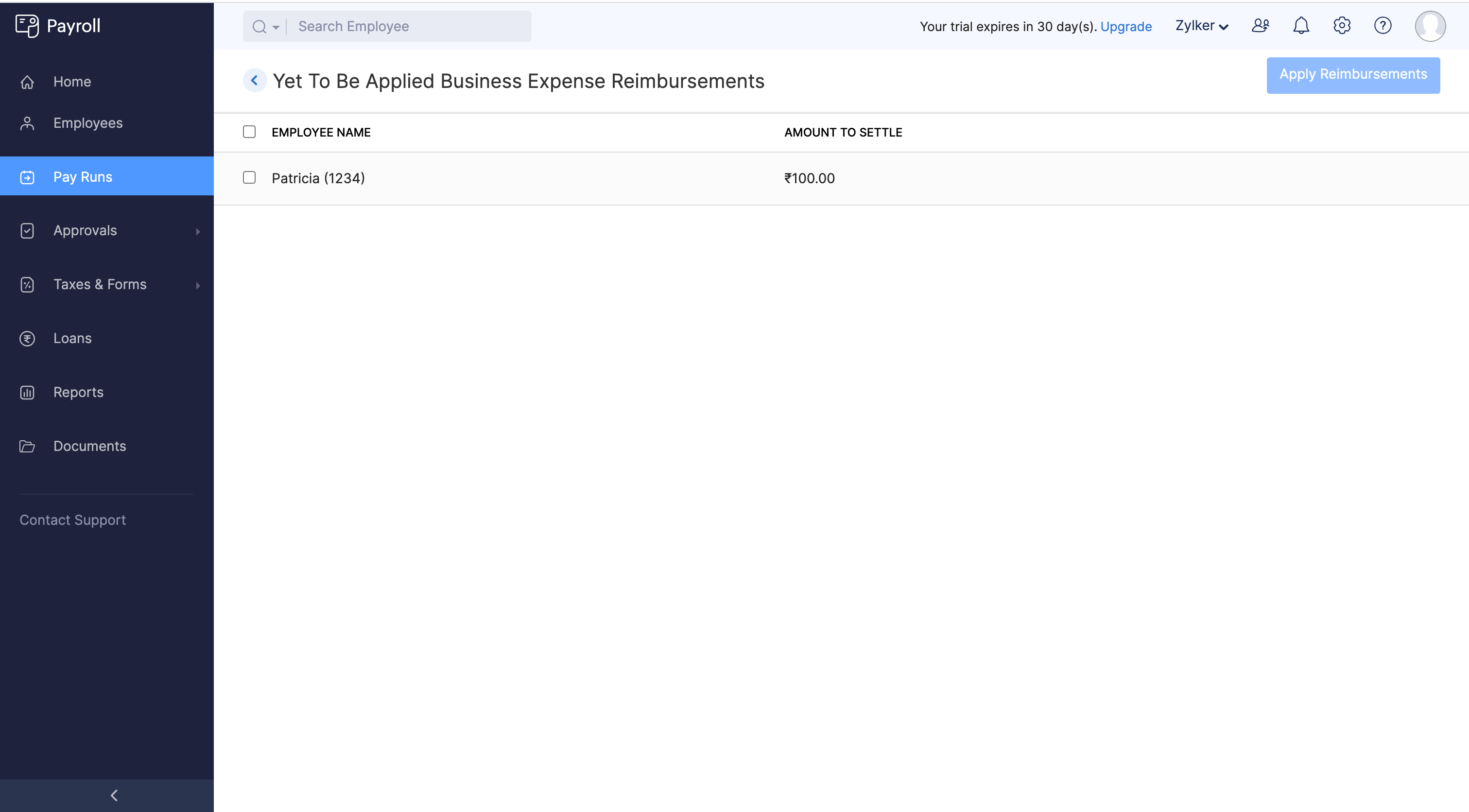Open the Documents folder icon
This screenshot has width=1469, height=812.
(27, 446)
